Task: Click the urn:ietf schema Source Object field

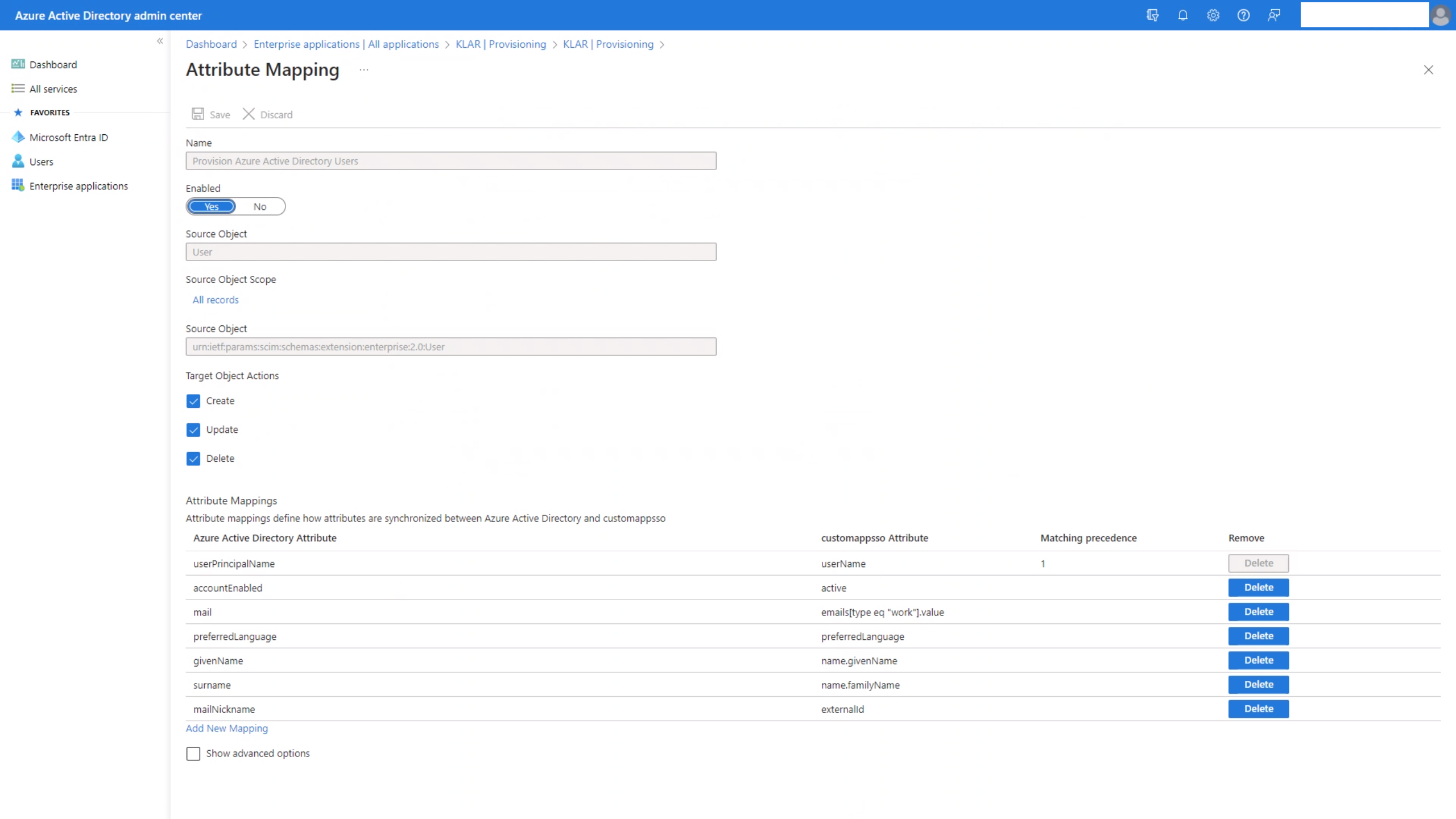Action: [x=451, y=347]
